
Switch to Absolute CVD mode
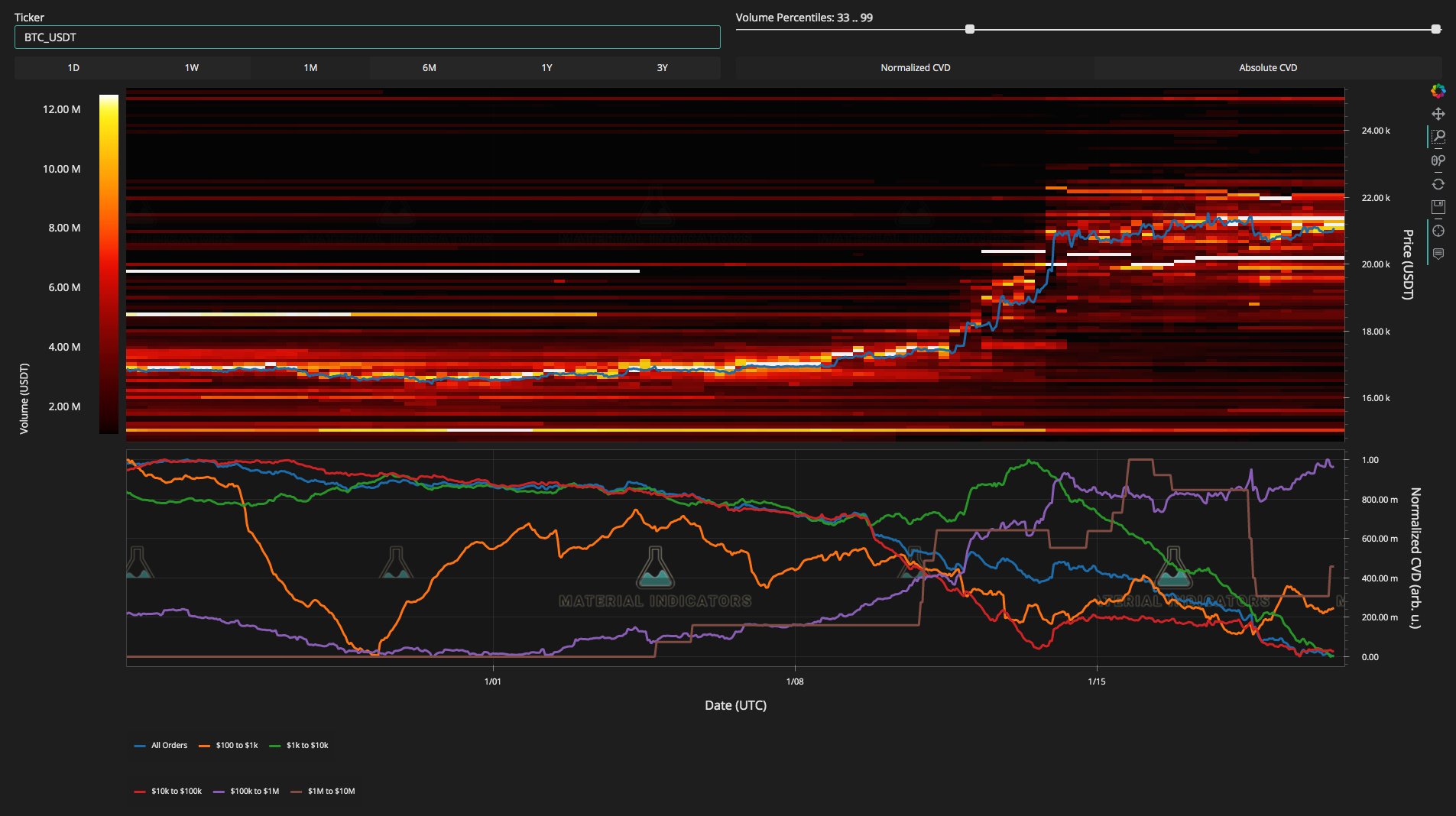1268,68
